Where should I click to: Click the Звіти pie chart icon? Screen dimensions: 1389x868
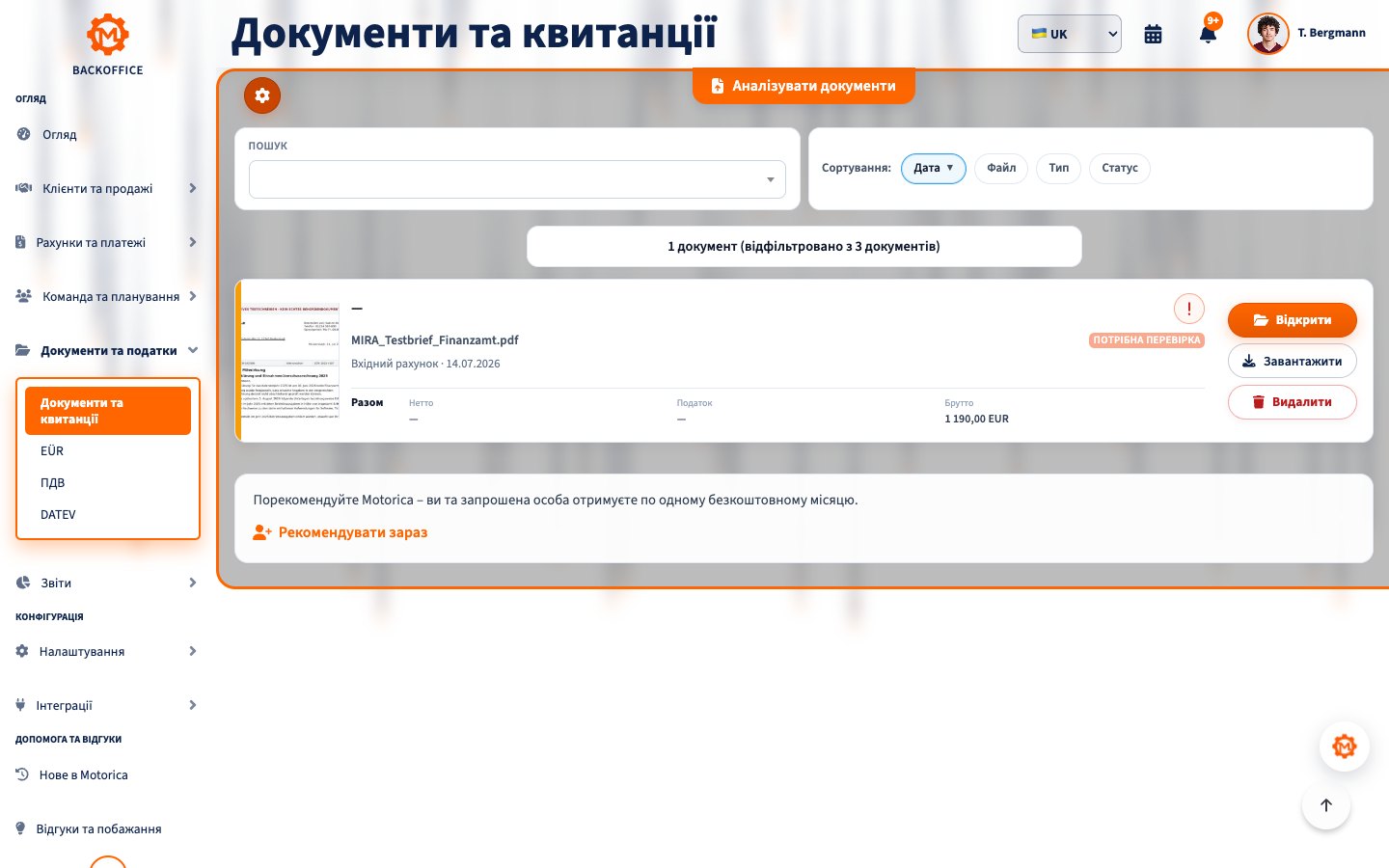click(x=23, y=583)
